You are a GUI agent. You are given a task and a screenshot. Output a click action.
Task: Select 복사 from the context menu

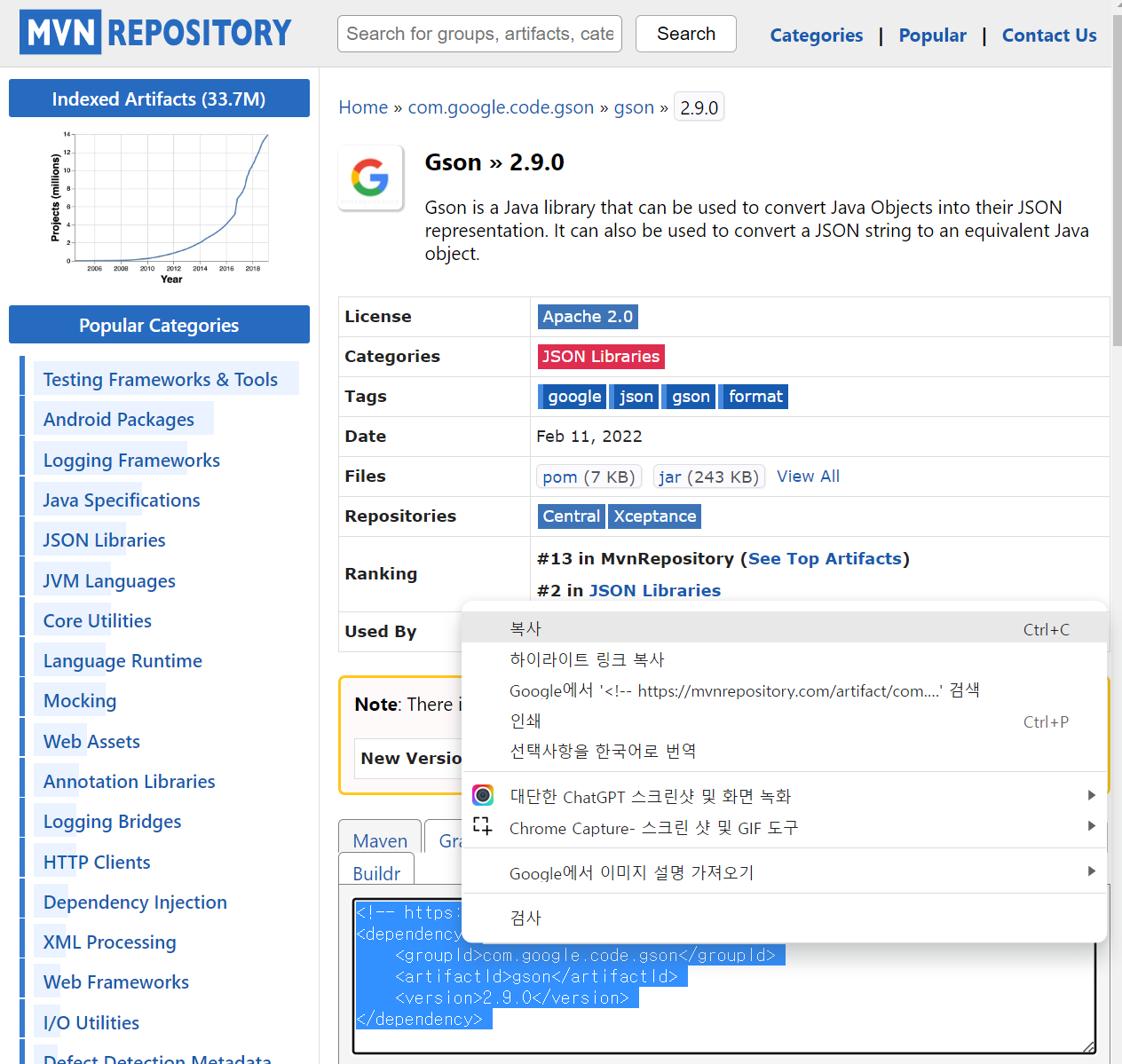click(785, 628)
